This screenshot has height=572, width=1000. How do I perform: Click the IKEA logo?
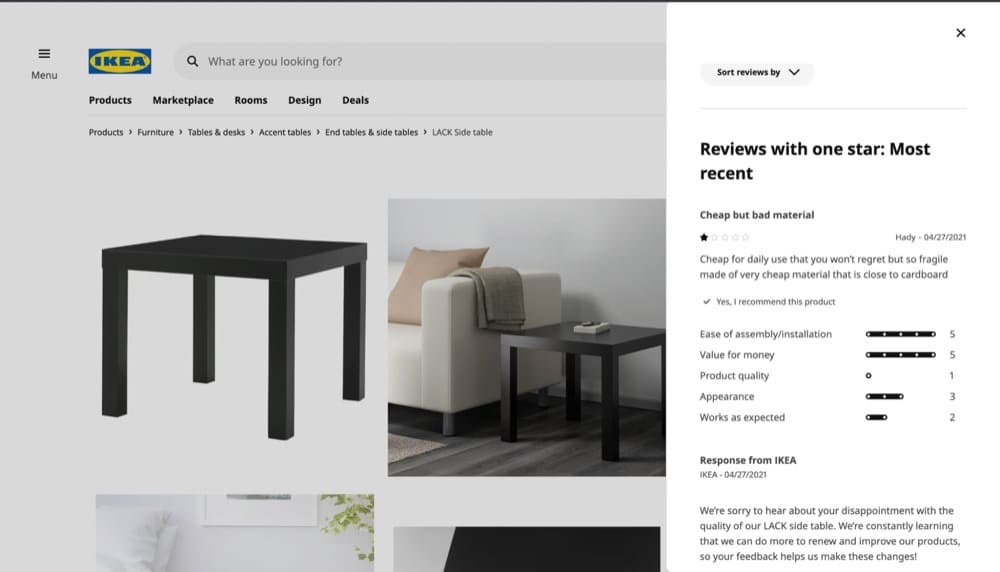pyautogui.click(x=120, y=61)
